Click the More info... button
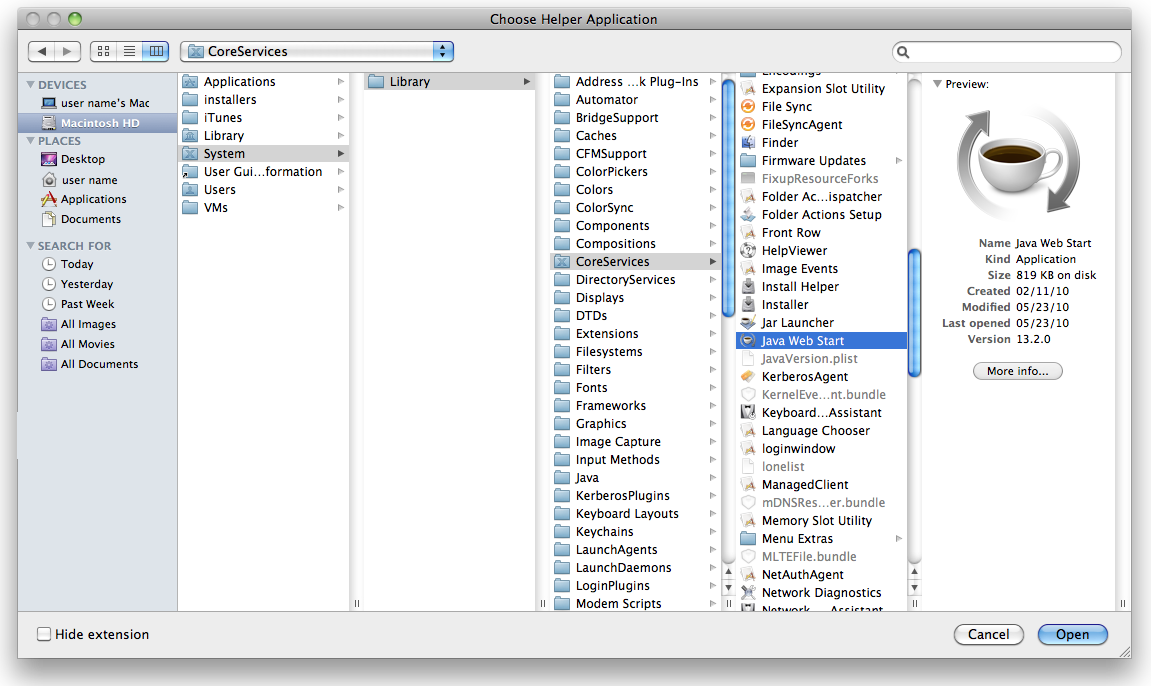 1017,371
